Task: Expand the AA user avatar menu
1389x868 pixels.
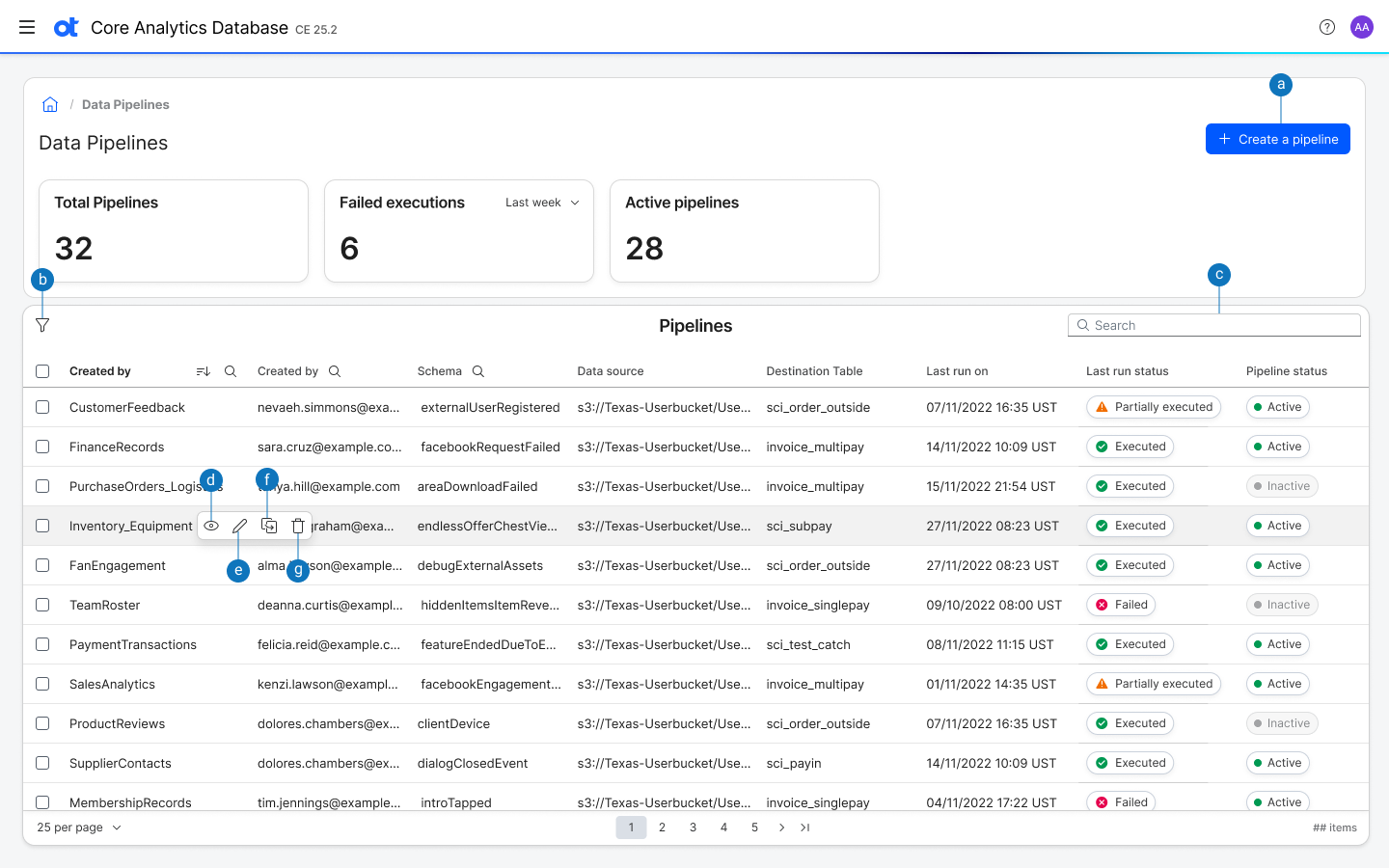Action: (x=1361, y=27)
